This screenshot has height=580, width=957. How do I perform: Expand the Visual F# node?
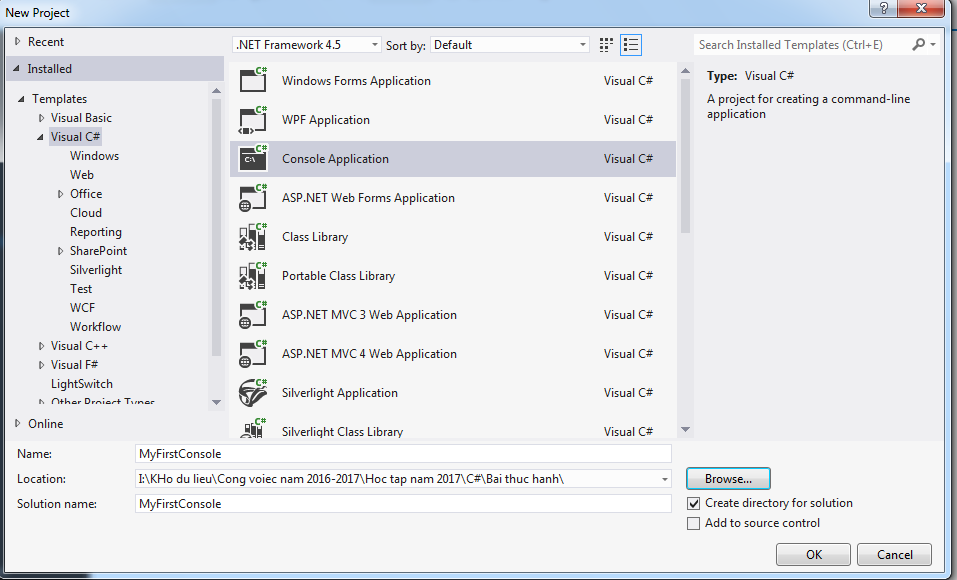coord(42,365)
